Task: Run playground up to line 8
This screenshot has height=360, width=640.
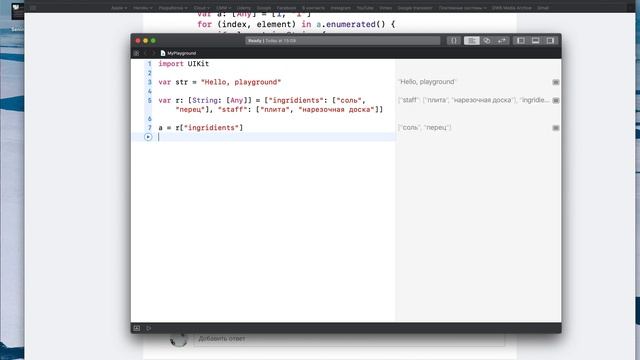Action: coord(148,137)
